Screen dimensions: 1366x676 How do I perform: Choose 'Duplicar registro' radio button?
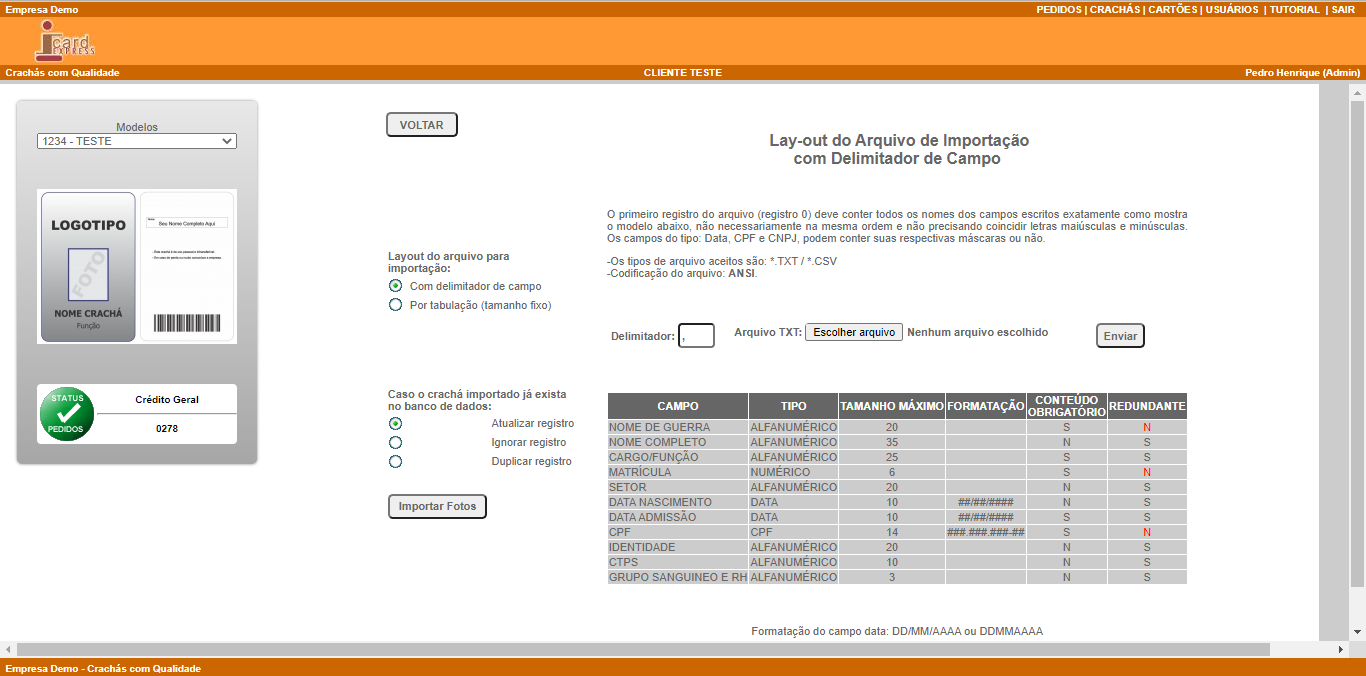pyautogui.click(x=396, y=461)
